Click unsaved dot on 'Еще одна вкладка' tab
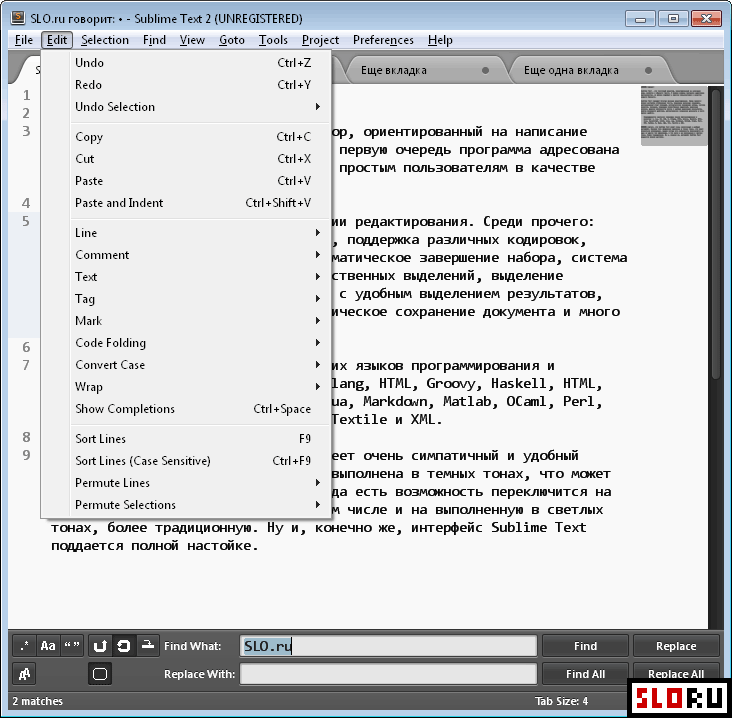 [x=648, y=70]
